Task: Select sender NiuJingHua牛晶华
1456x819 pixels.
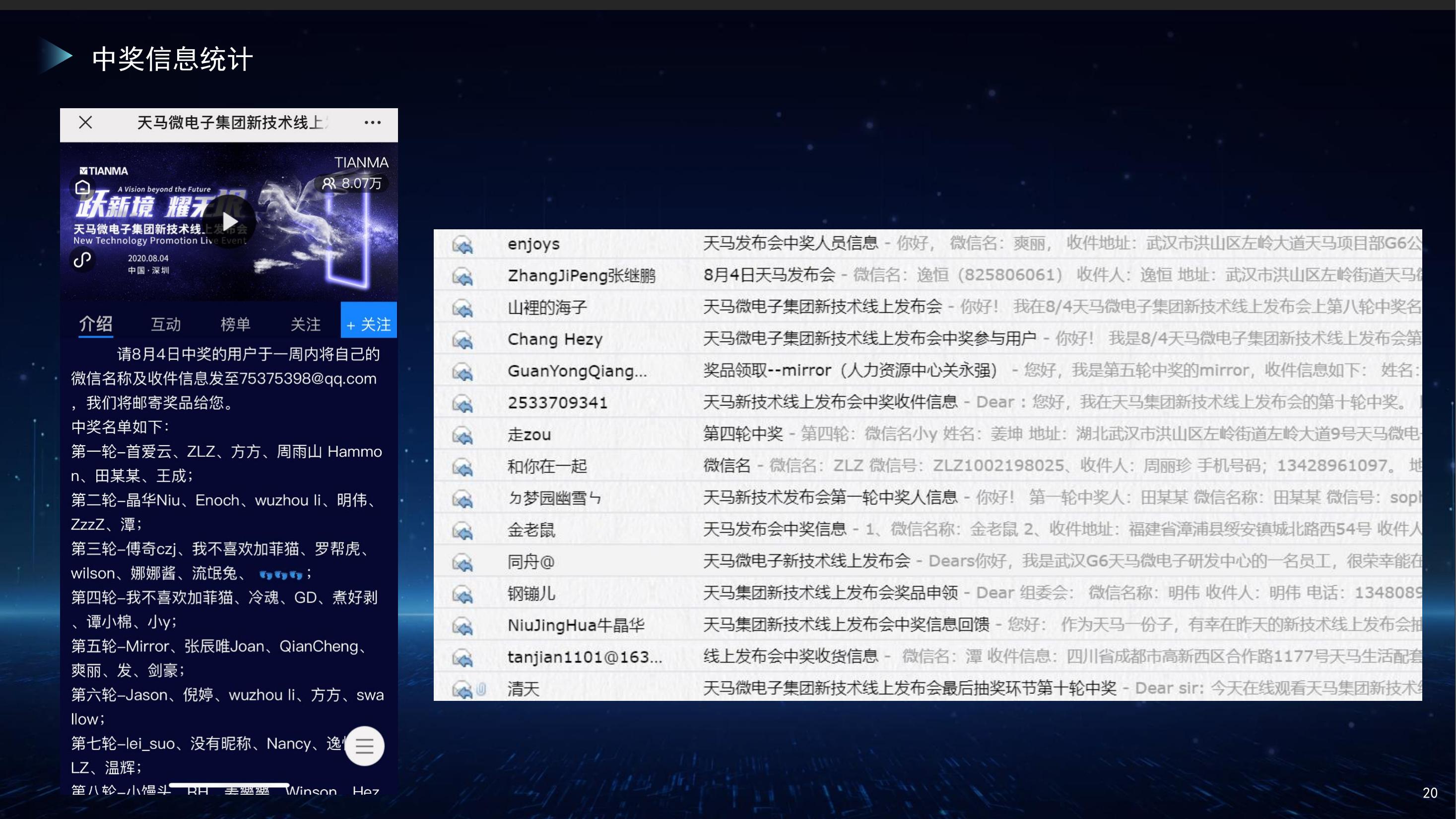Action: click(576, 625)
